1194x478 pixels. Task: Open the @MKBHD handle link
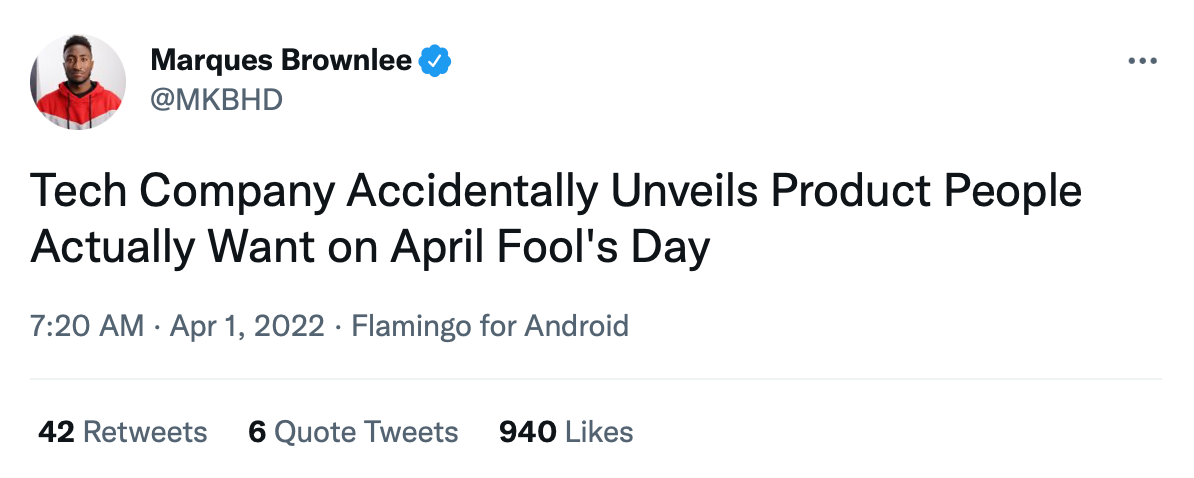tap(216, 99)
